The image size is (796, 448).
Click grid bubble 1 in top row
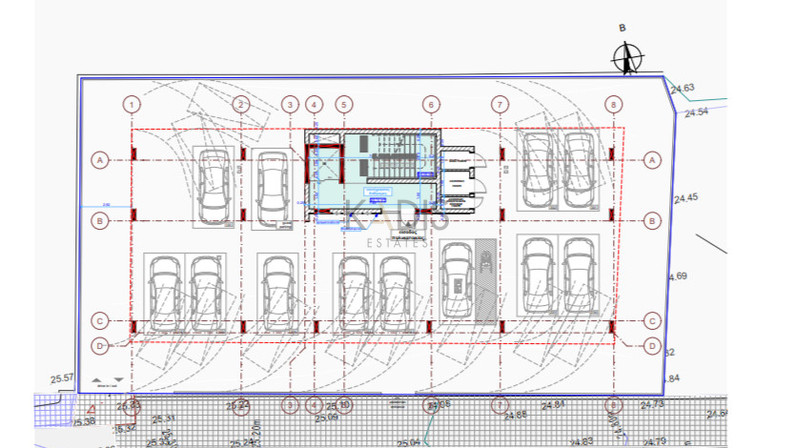(x=134, y=103)
